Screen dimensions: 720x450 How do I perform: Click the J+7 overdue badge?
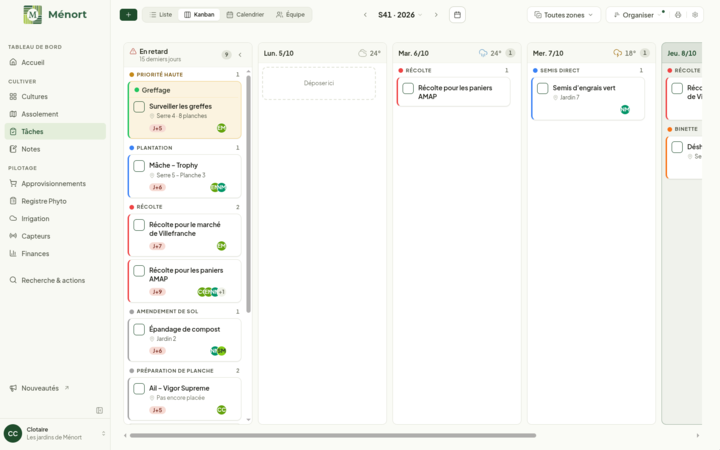pos(157,247)
